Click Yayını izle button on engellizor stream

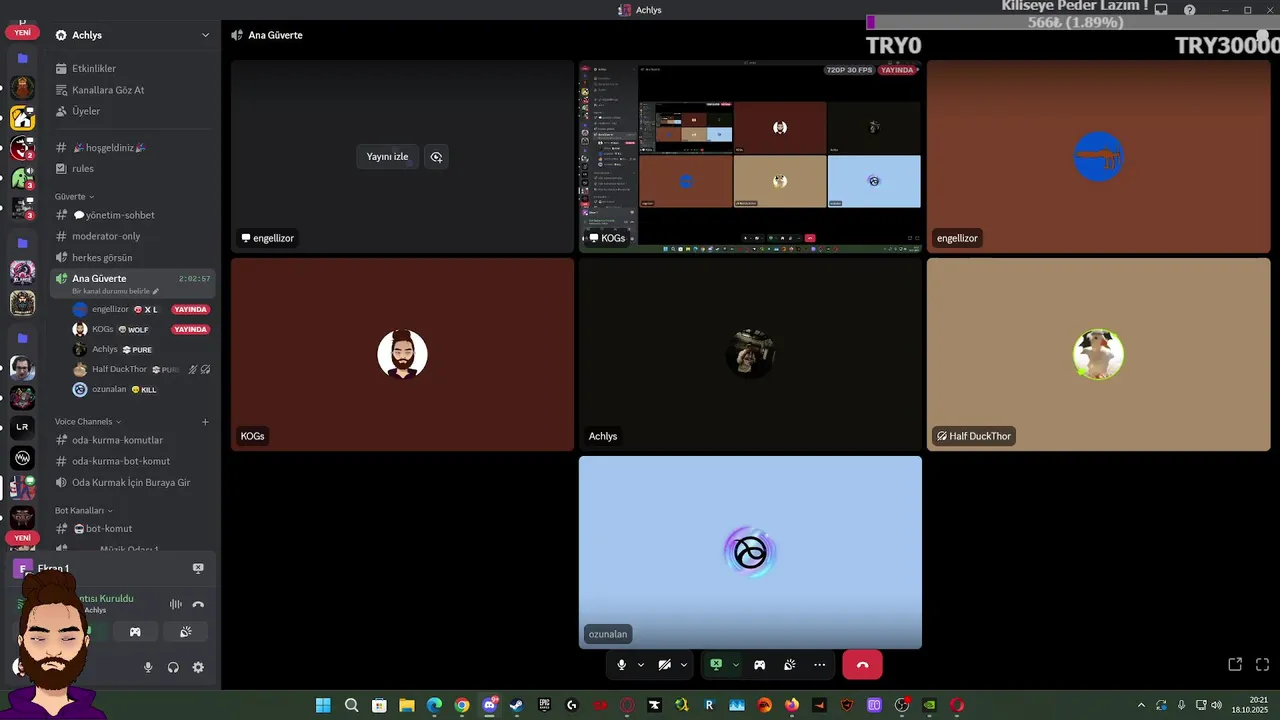click(387, 157)
